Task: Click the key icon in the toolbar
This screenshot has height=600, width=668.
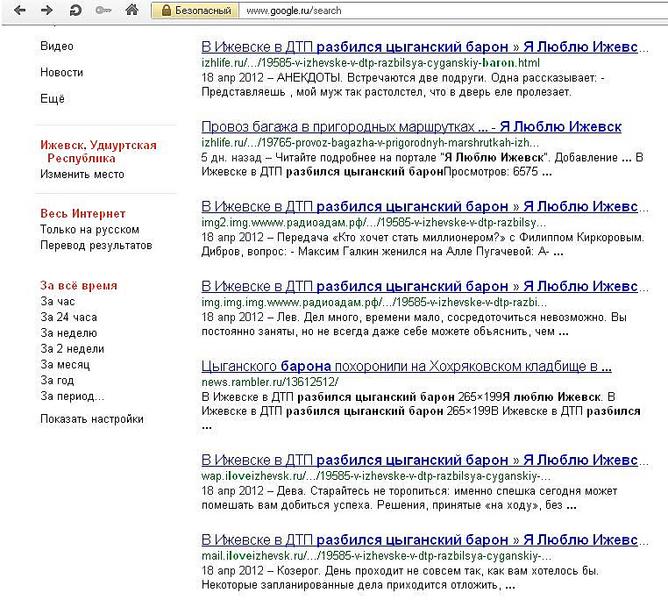Action: point(103,10)
